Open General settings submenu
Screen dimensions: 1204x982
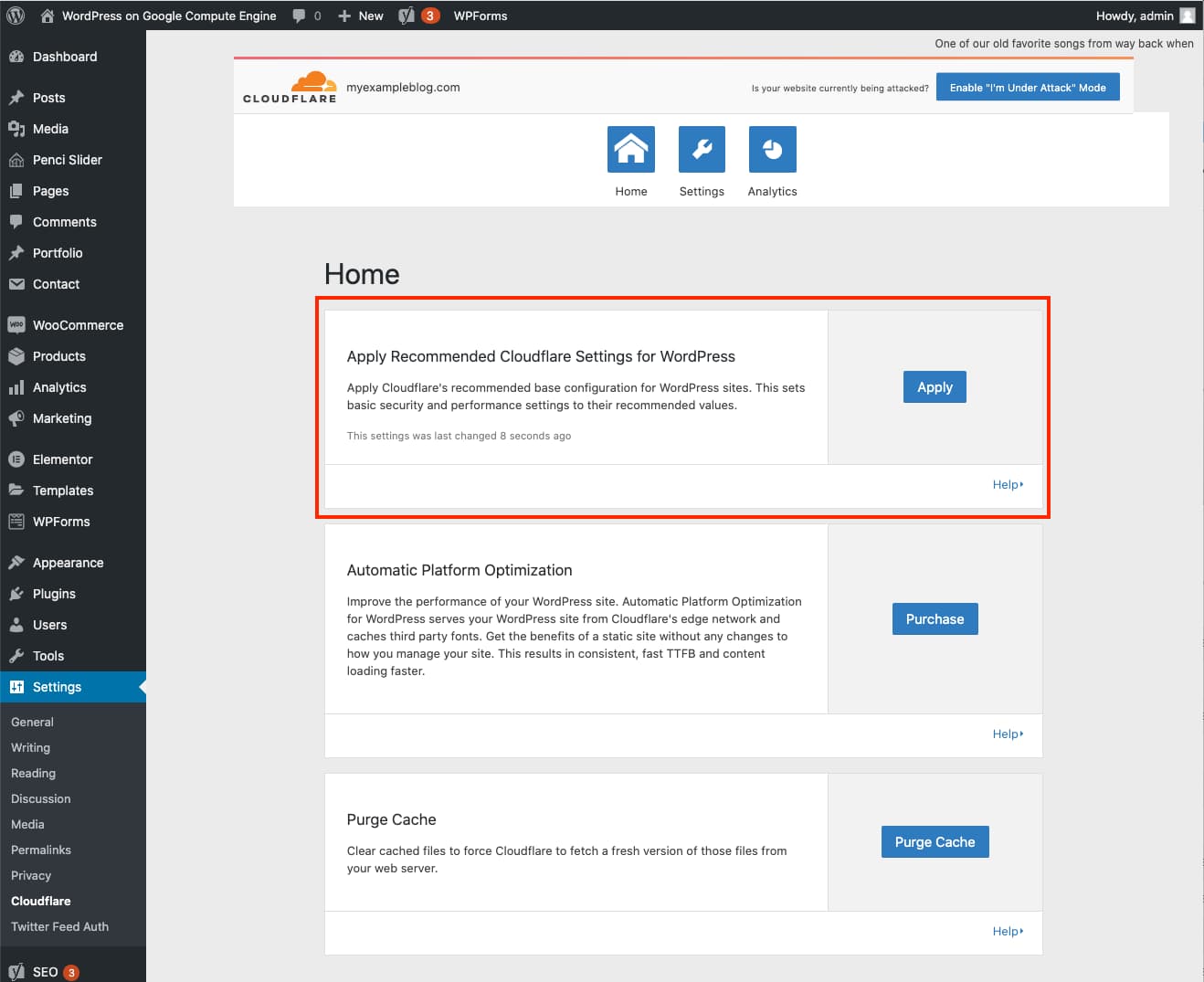pos(32,722)
